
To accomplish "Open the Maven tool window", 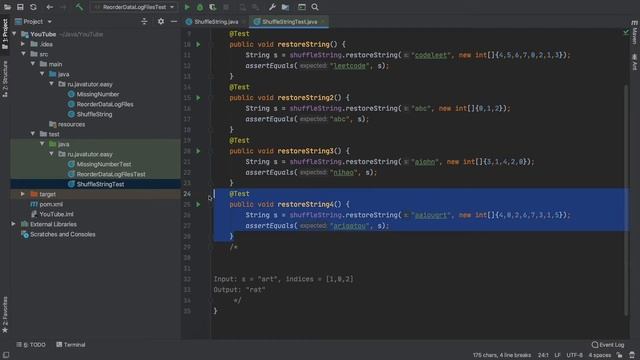I will click(634, 33).
